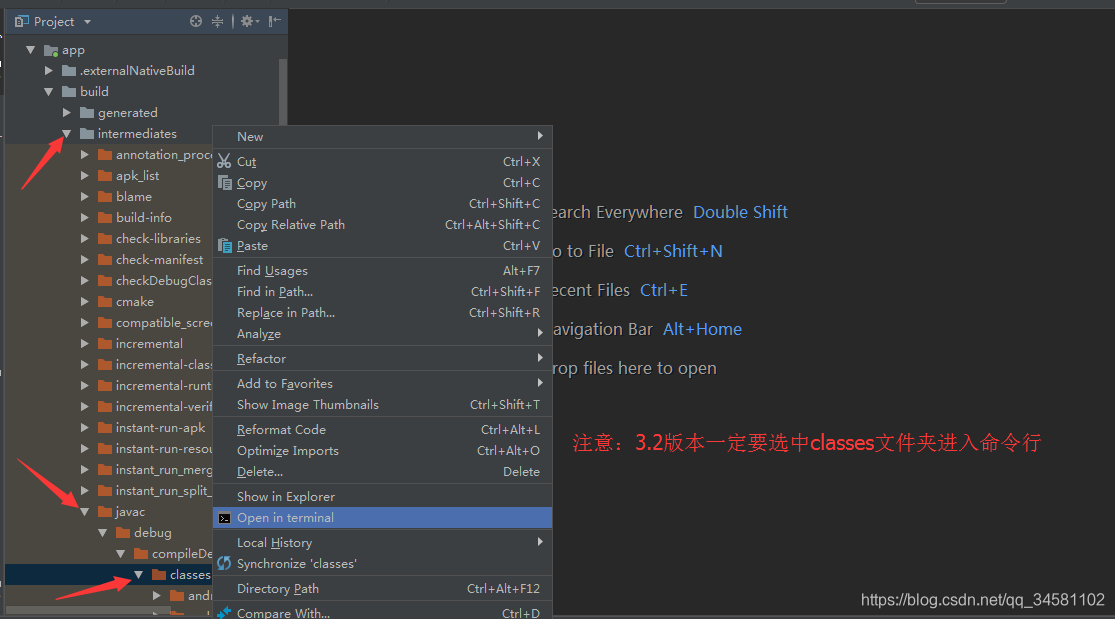
Task: Click the Project tree vertical scrollbar
Action: (283, 92)
